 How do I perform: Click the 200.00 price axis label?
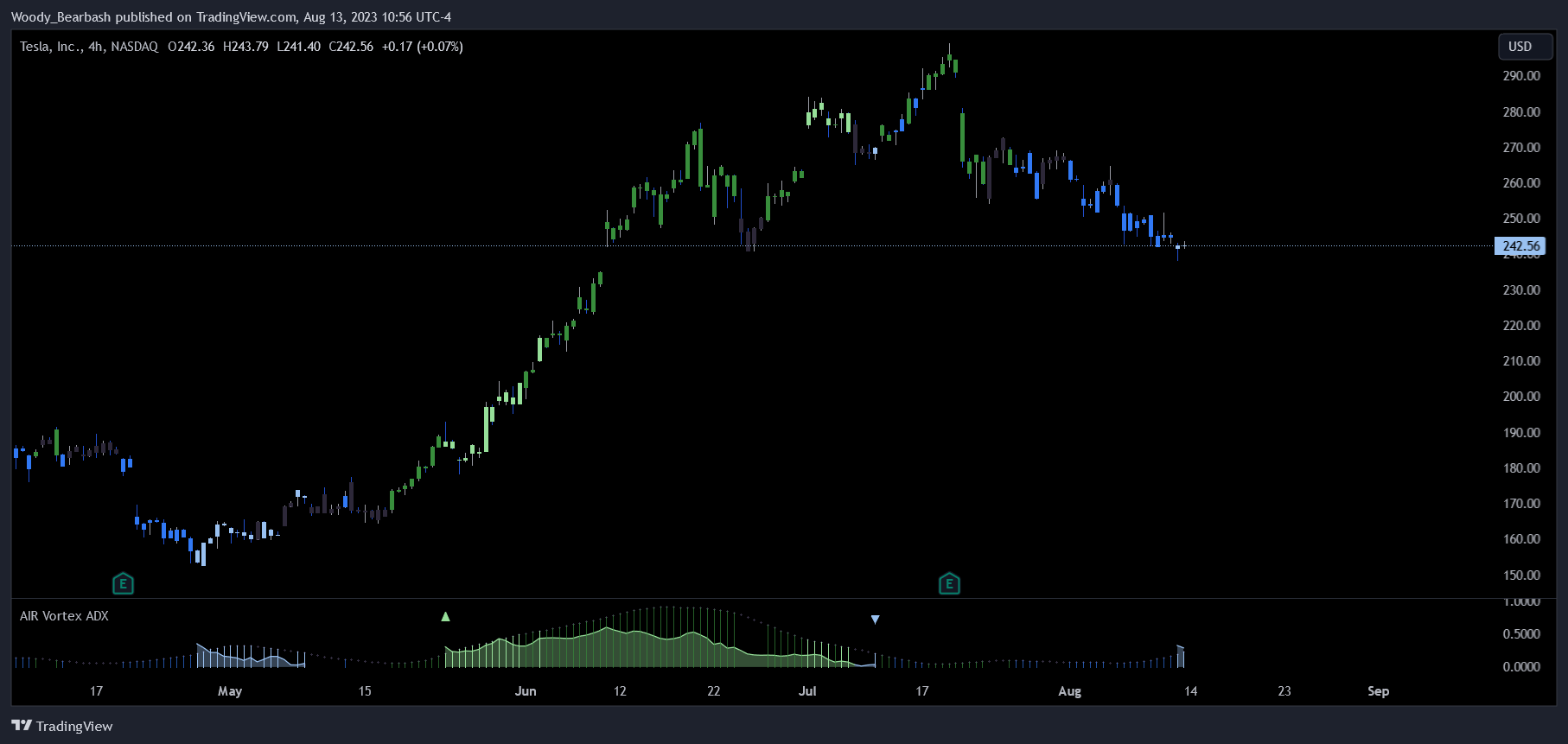[1521, 397]
